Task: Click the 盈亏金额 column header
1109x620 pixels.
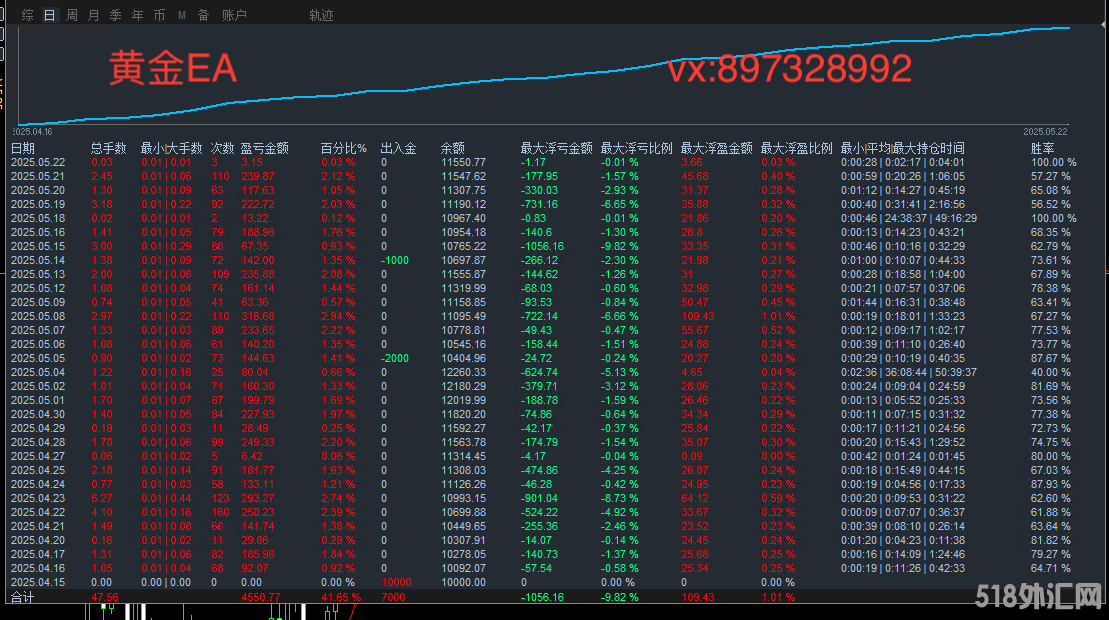Action: pos(264,148)
